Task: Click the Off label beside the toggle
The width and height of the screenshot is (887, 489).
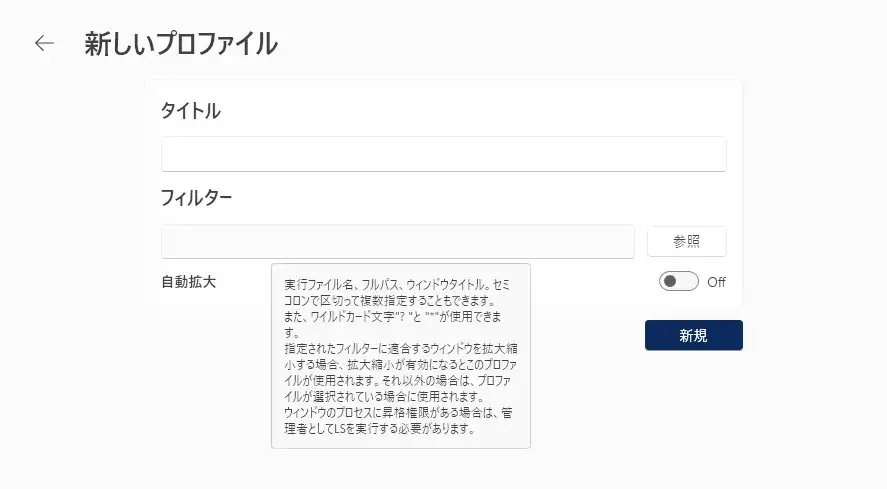Action: click(716, 282)
